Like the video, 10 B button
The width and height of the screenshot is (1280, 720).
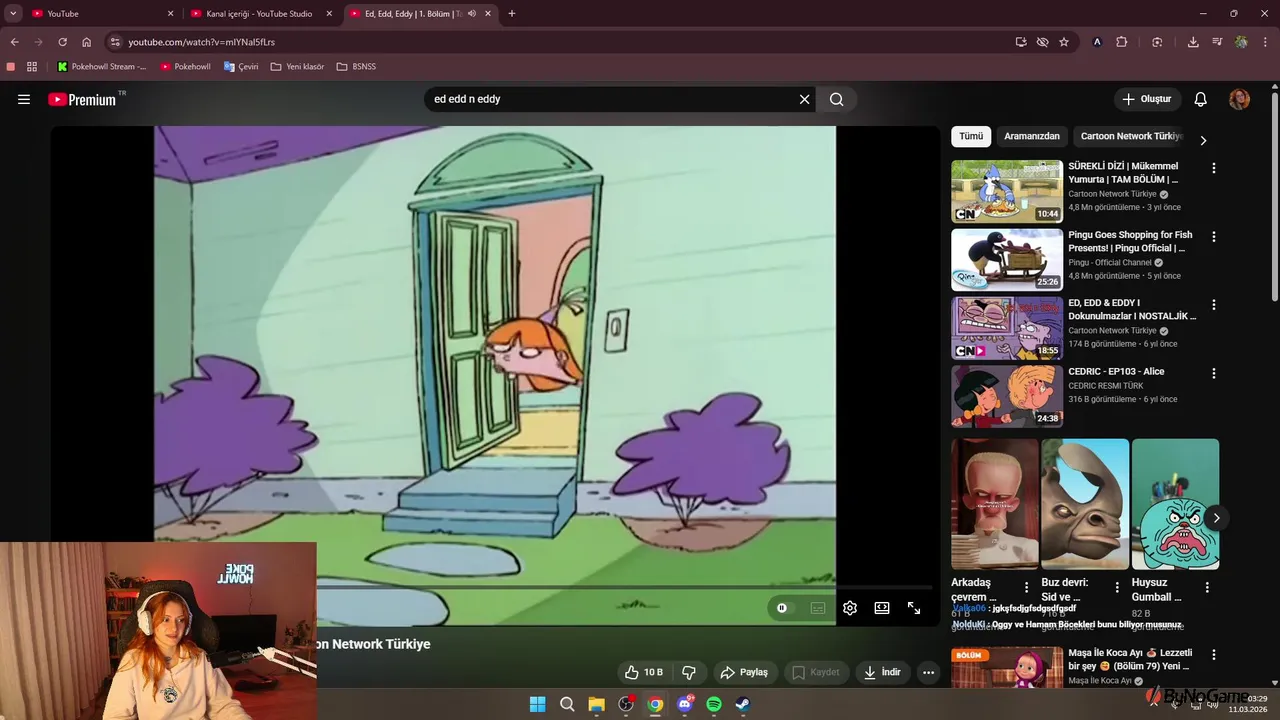pos(644,672)
